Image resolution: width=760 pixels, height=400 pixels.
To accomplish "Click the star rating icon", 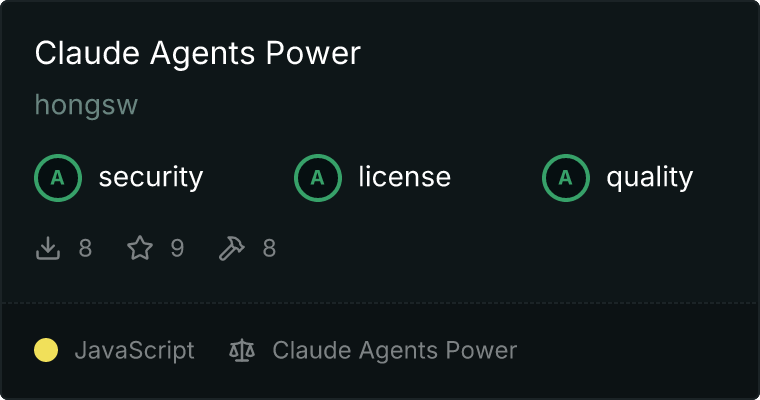I will (x=140, y=248).
